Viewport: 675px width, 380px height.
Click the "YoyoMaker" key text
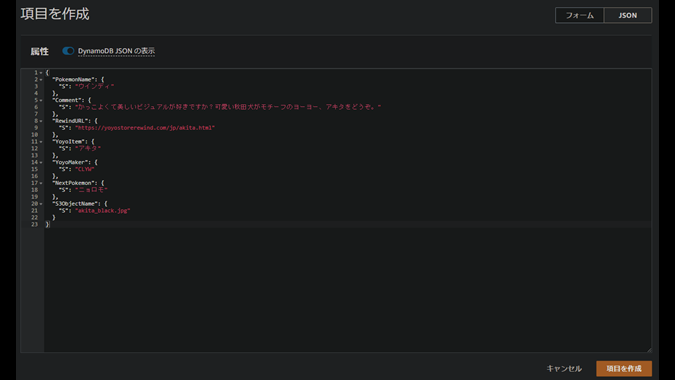(70, 162)
